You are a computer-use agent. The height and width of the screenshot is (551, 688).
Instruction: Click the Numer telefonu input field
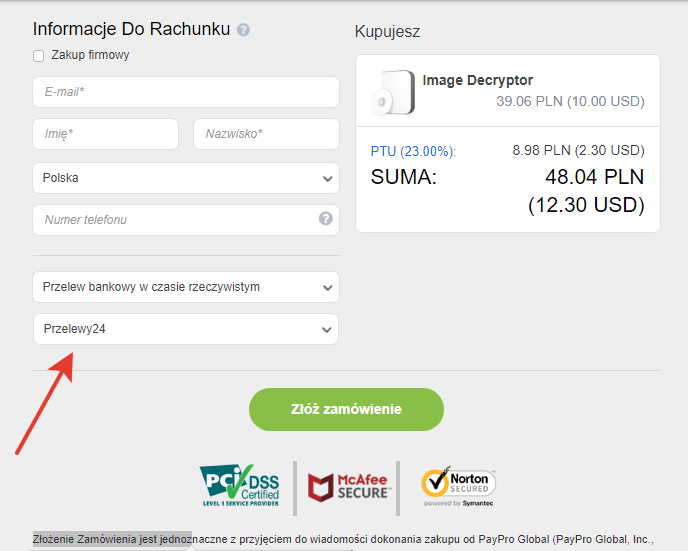click(x=175, y=220)
